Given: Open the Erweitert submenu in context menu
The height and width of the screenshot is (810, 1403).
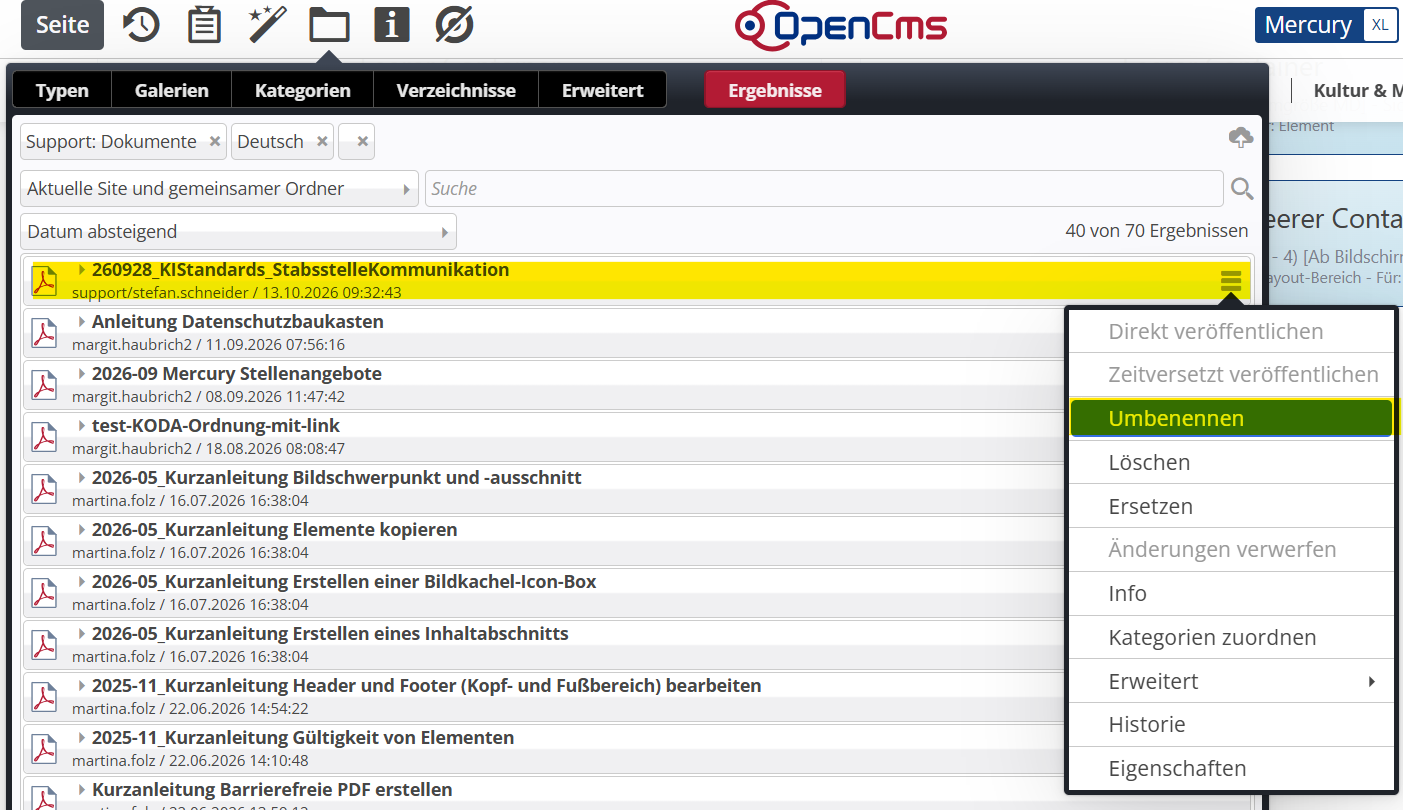Looking at the screenshot, I should [x=1231, y=681].
